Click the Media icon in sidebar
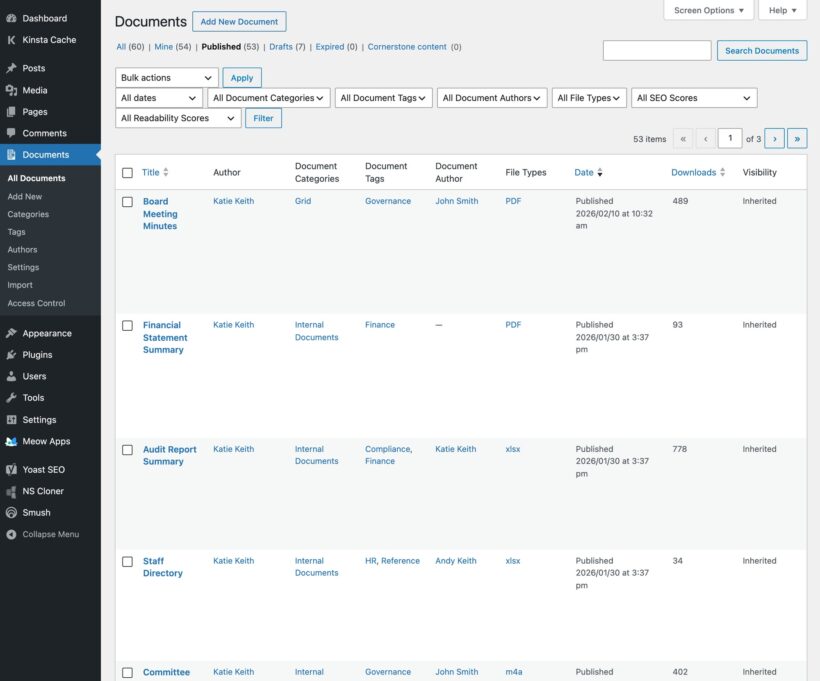Screen dimensions: 820x681 11,90
